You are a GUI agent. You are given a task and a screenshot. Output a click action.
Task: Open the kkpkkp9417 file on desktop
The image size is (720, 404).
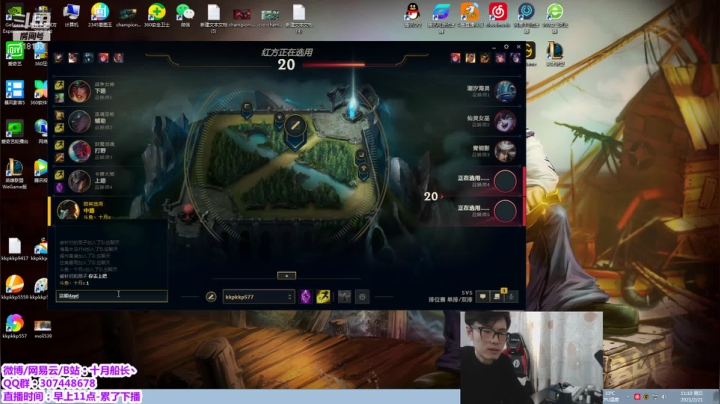(x=15, y=249)
